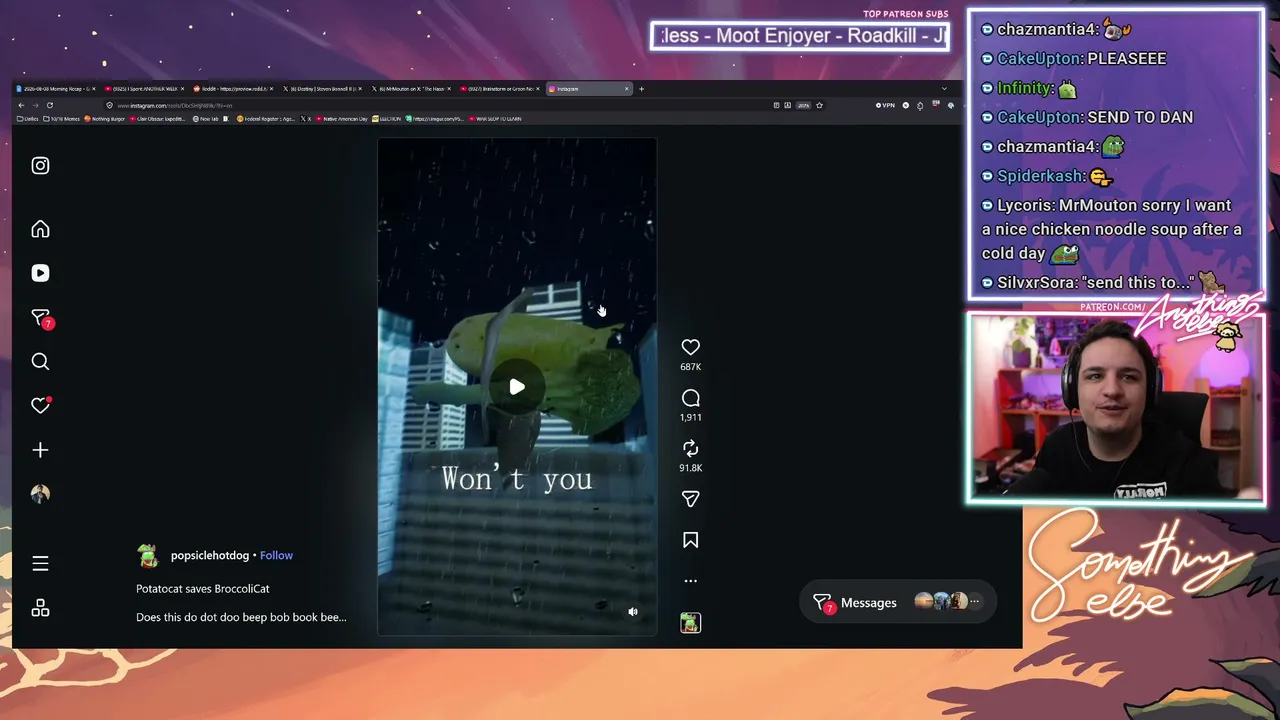
Task: Expand the tab search dropdown arrow
Action: (x=944, y=89)
